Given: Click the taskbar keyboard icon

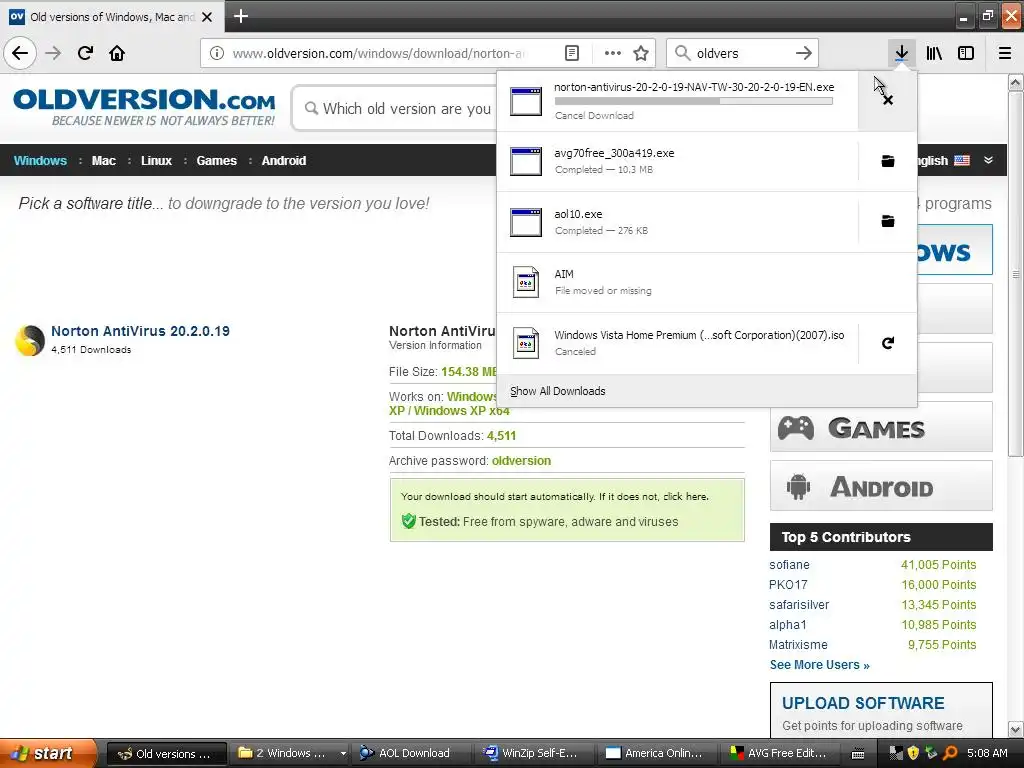Looking at the screenshot, I should [858, 754].
